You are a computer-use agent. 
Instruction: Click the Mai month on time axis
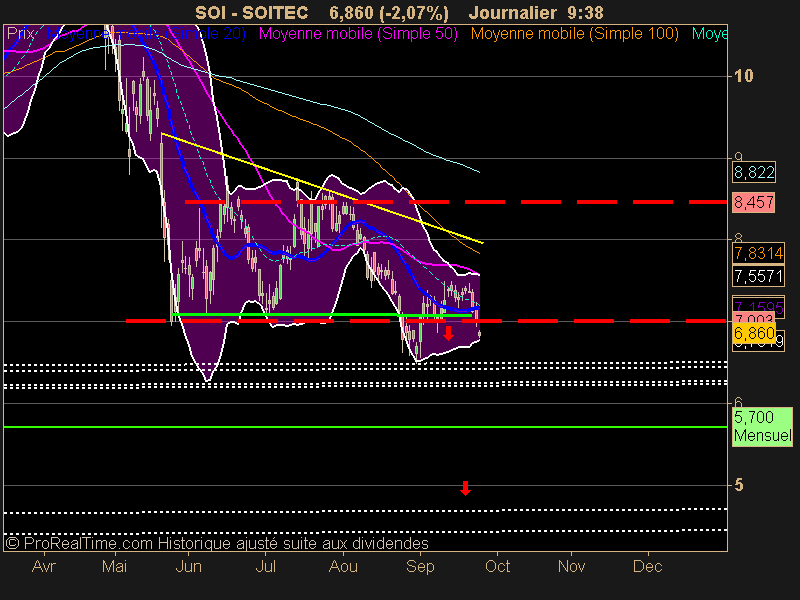point(114,566)
